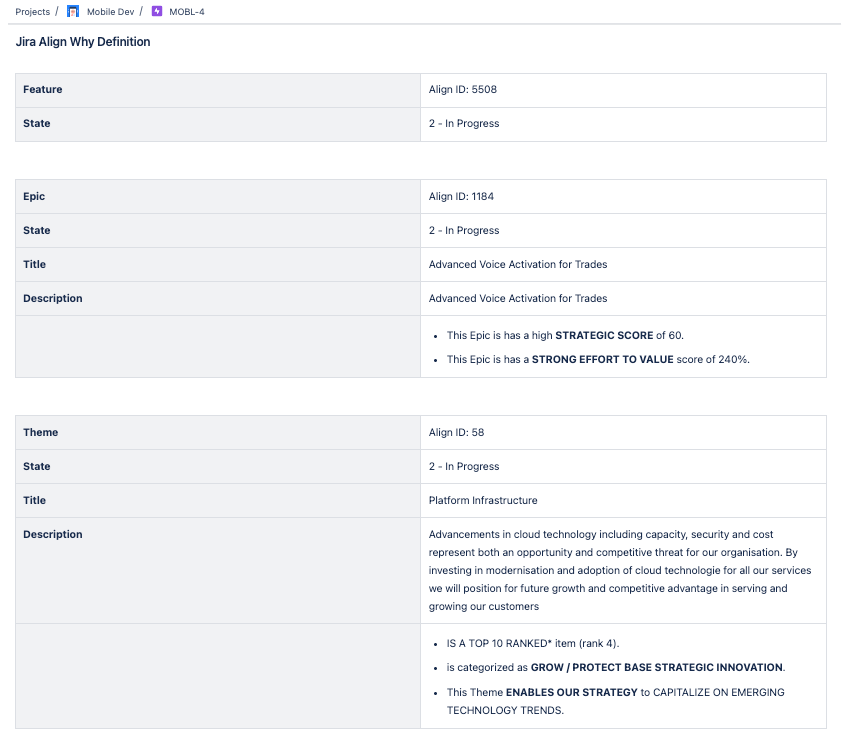843x747 pixels.
Task: Select the Theme Description row label
Action: coord(53,534)
